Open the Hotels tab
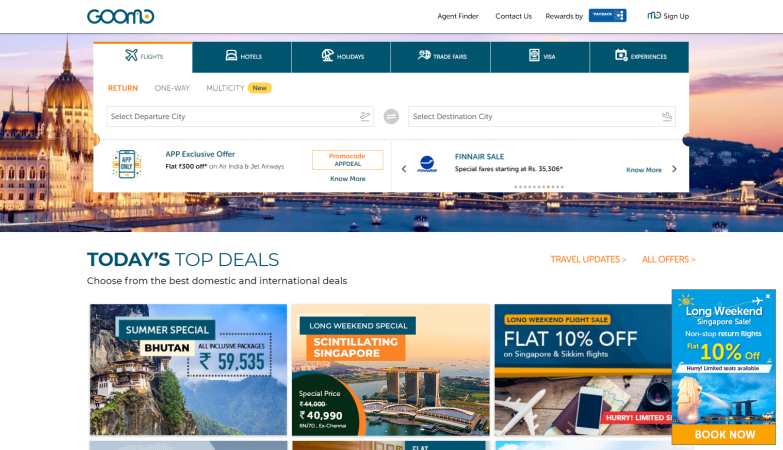This screenshot has width=783, height=450. tap(242, 57)
